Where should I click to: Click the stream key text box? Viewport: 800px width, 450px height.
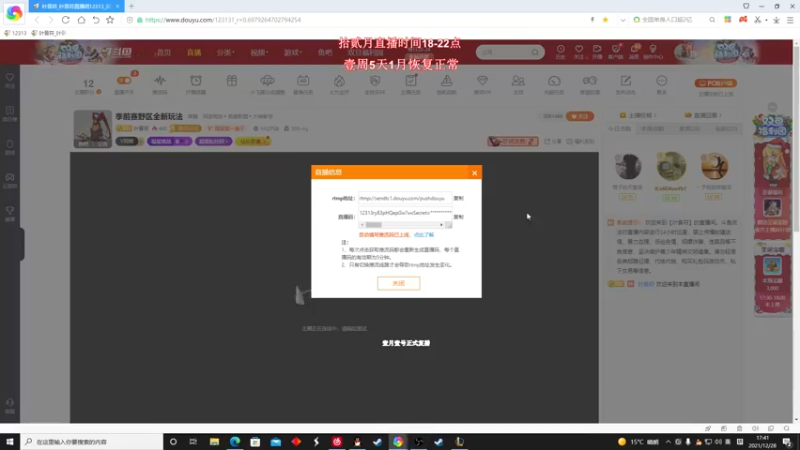(x=405, y=213)
